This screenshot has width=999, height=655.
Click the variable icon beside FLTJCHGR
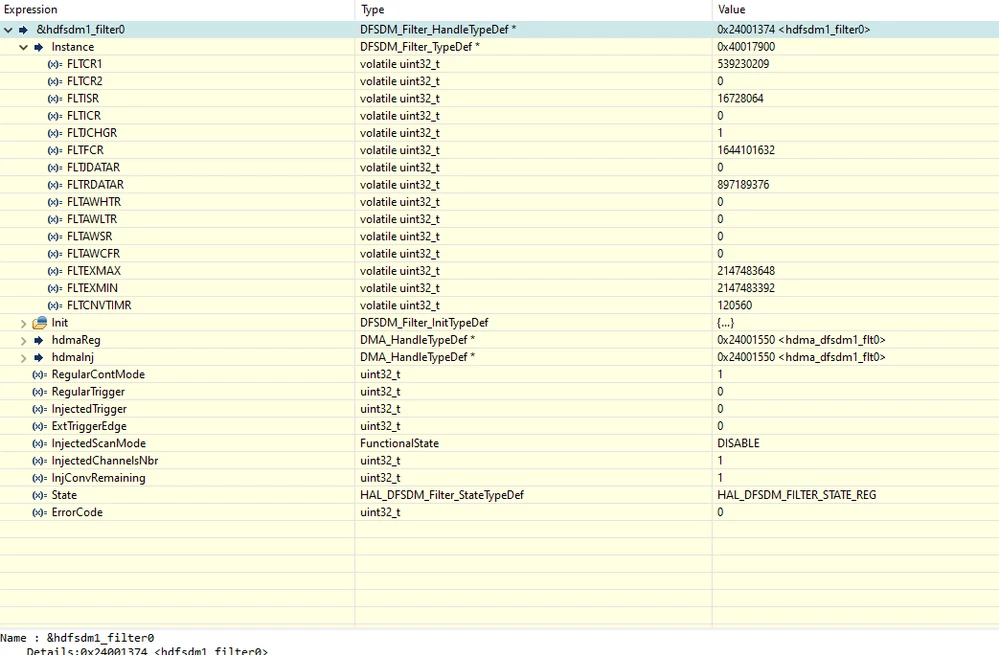pos(55,133)
